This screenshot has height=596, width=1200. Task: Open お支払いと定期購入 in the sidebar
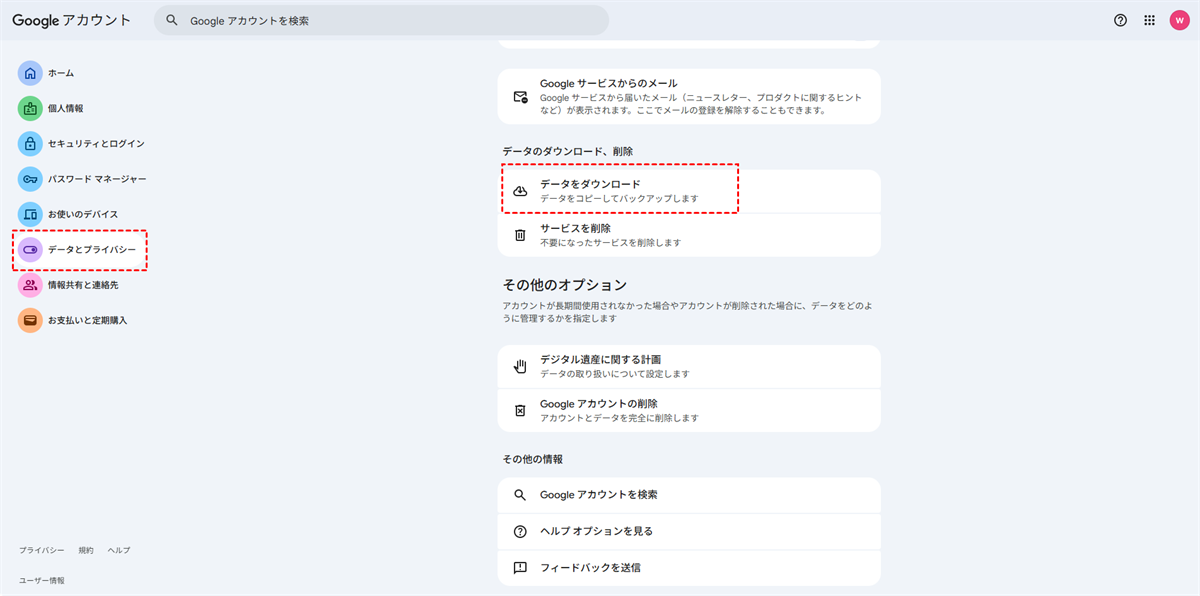(x=88, y=320)
